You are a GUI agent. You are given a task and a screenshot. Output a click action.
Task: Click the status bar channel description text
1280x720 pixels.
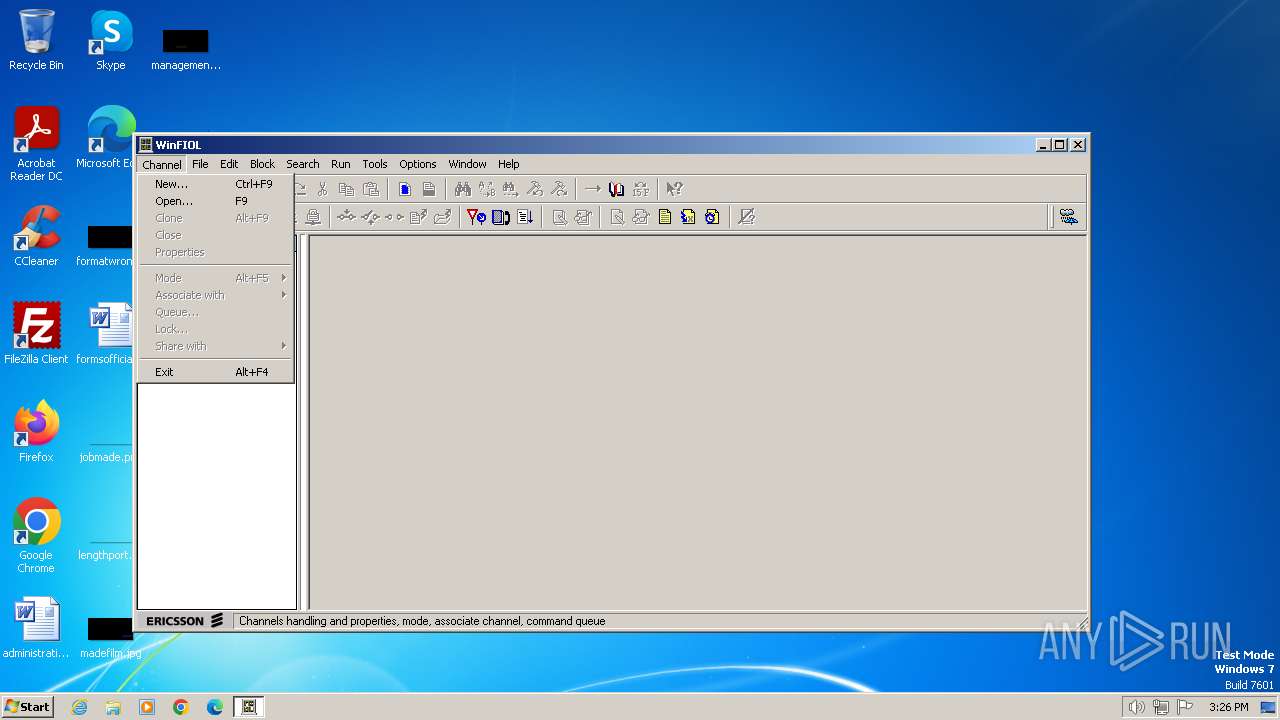click(x=422, y=621)
